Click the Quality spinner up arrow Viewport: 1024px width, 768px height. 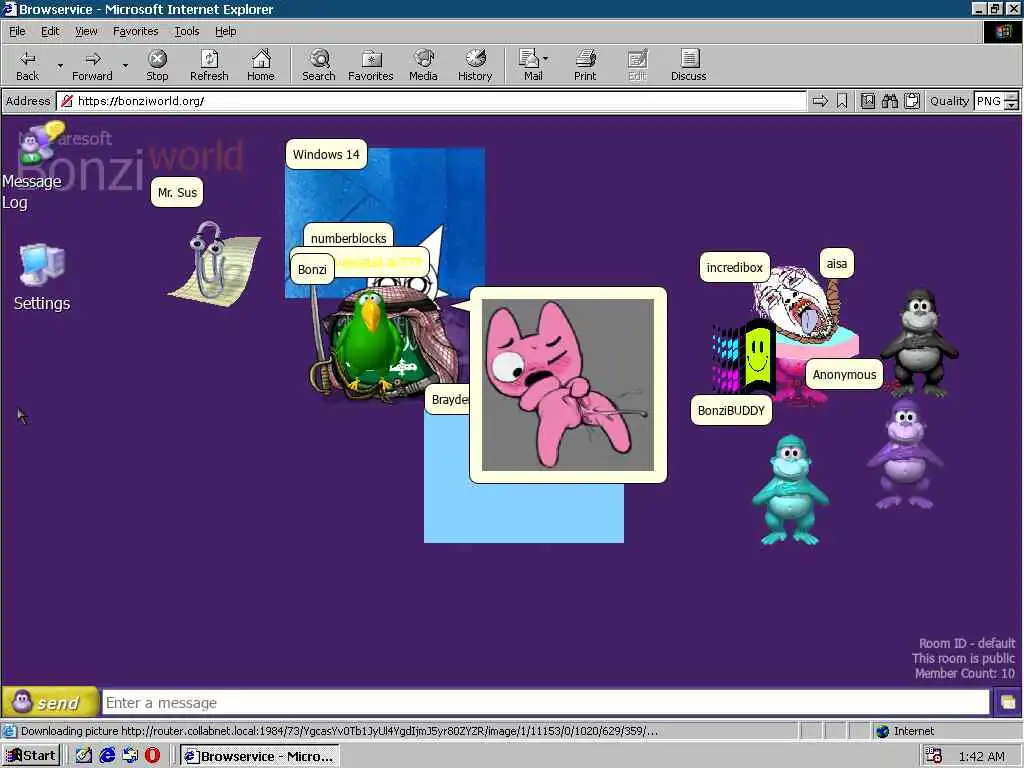click(x=1012, y=97)
